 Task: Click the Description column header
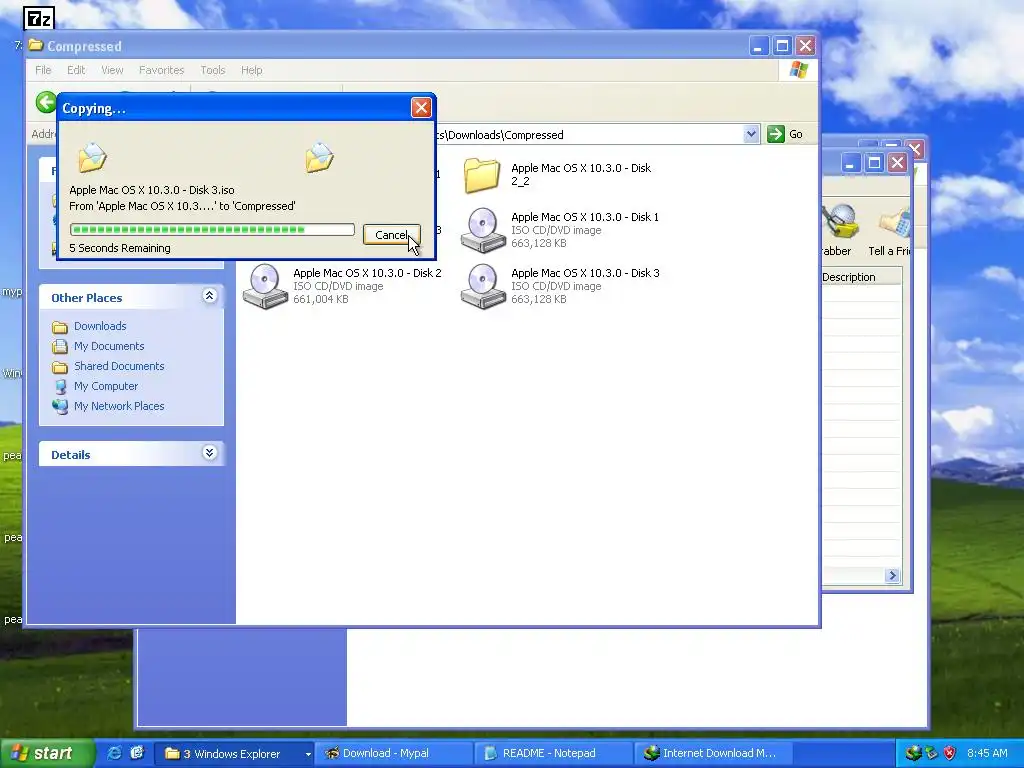tap(861, 277)
